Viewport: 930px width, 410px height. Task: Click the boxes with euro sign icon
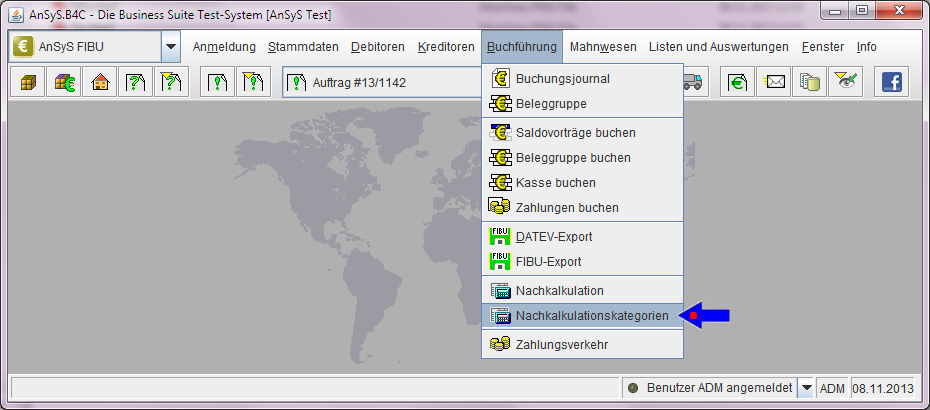[63, 83]
